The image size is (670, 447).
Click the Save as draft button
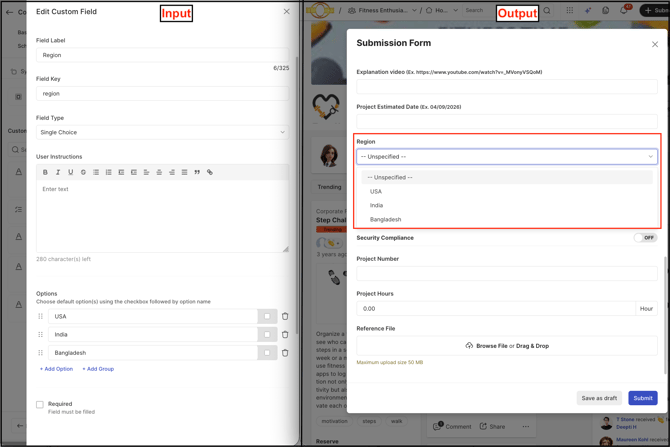(599, 398)
